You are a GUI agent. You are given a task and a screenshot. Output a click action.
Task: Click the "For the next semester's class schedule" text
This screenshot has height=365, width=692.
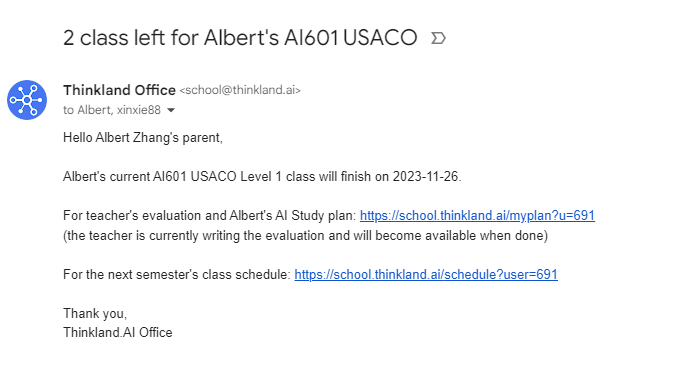177,275
